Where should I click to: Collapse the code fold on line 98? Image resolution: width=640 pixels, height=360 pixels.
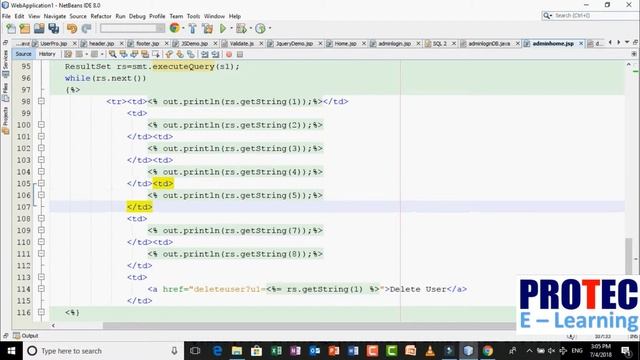click(x=41, y=101)
